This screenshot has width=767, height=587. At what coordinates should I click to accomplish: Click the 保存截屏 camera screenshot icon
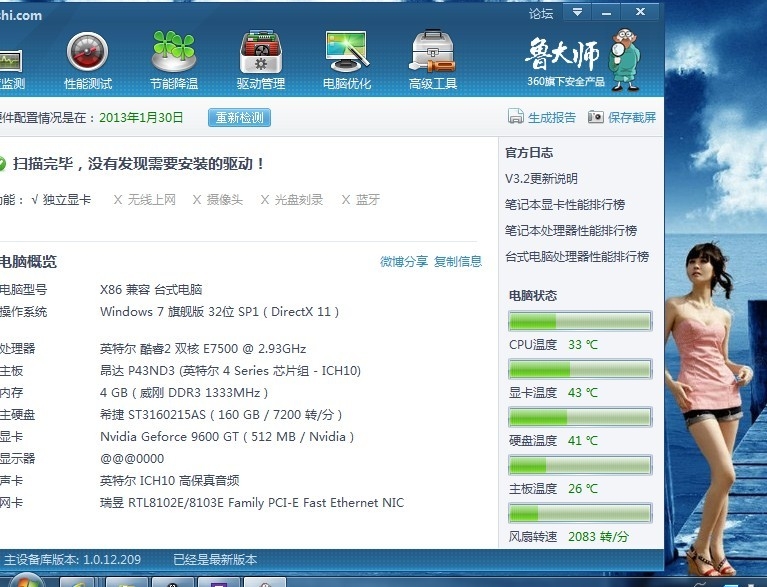click(596, 117)
